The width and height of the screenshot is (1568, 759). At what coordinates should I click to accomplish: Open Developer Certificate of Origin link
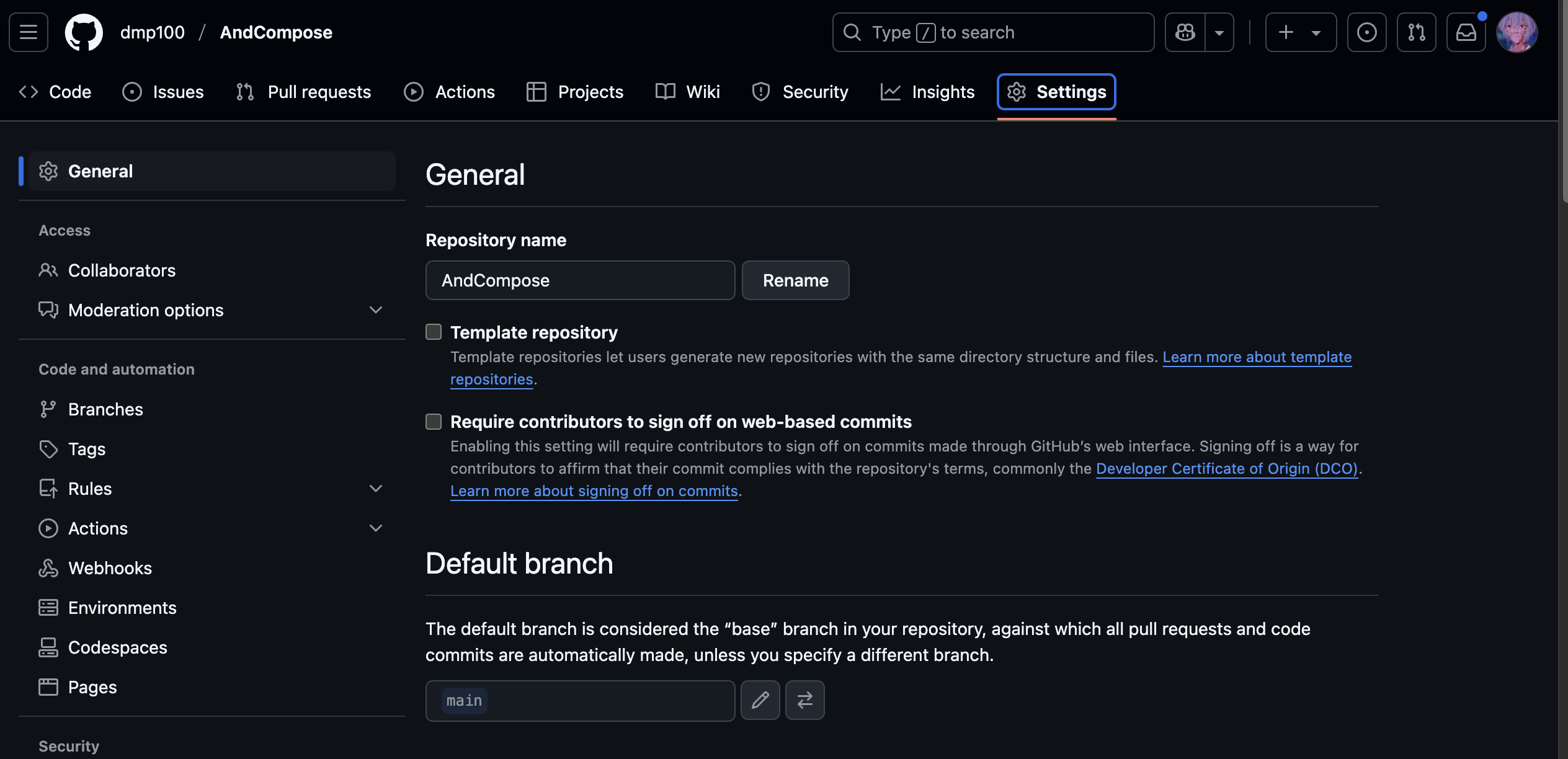[x=1226, y=469]
